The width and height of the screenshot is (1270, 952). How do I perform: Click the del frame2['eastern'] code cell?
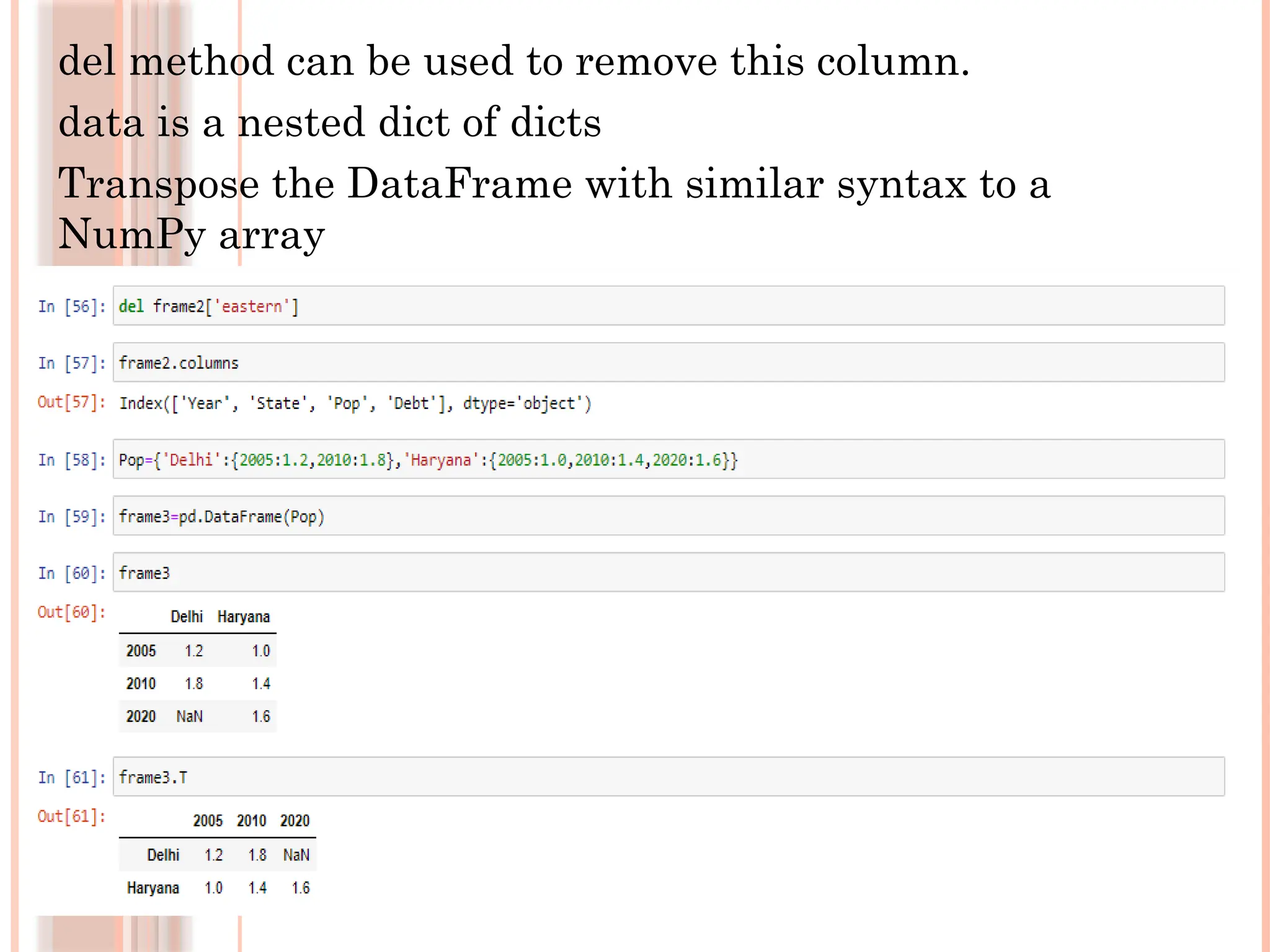(x=668, y=306)
